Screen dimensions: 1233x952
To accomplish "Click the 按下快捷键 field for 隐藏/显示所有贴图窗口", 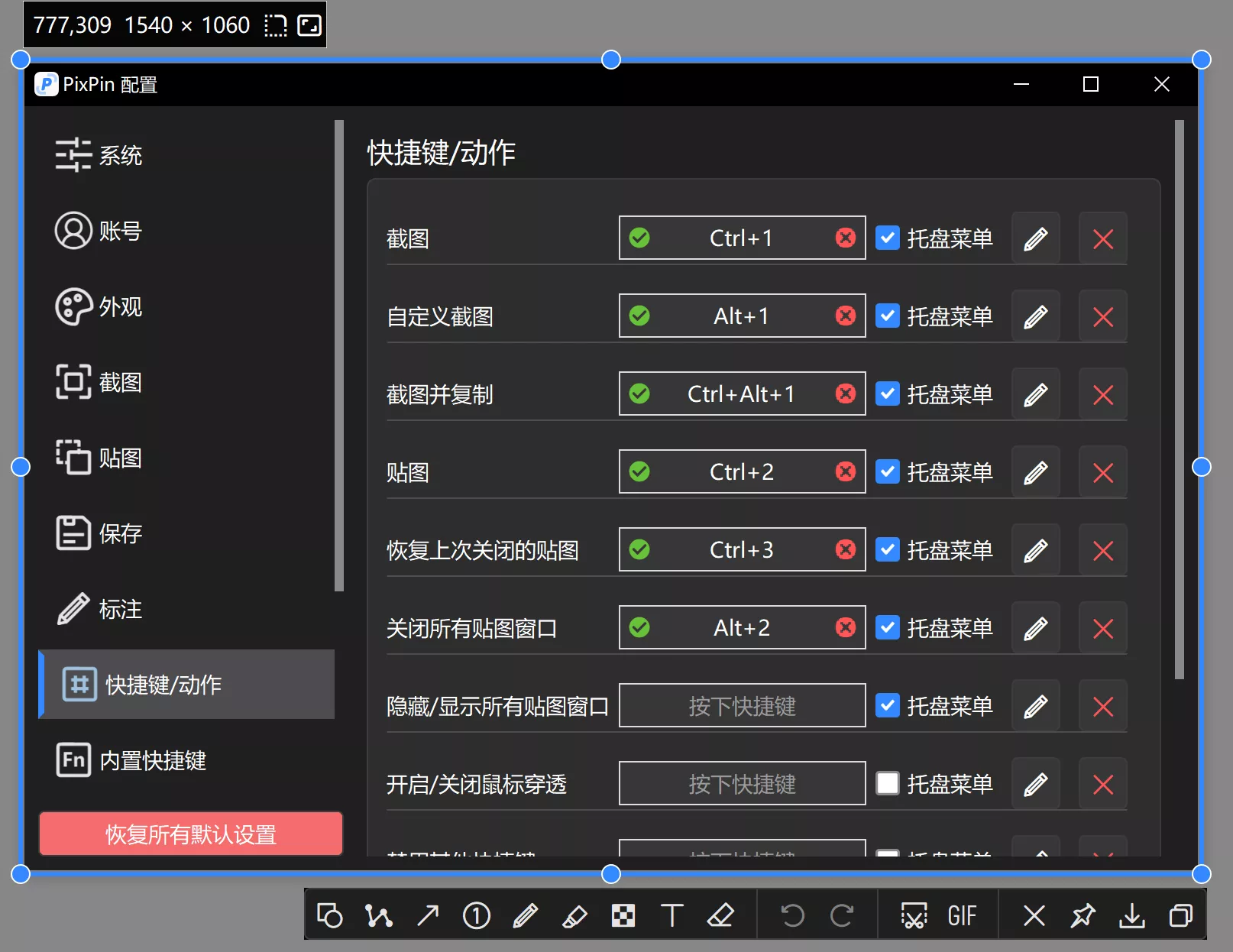I will pyautogui.click(x=741, y=705).
